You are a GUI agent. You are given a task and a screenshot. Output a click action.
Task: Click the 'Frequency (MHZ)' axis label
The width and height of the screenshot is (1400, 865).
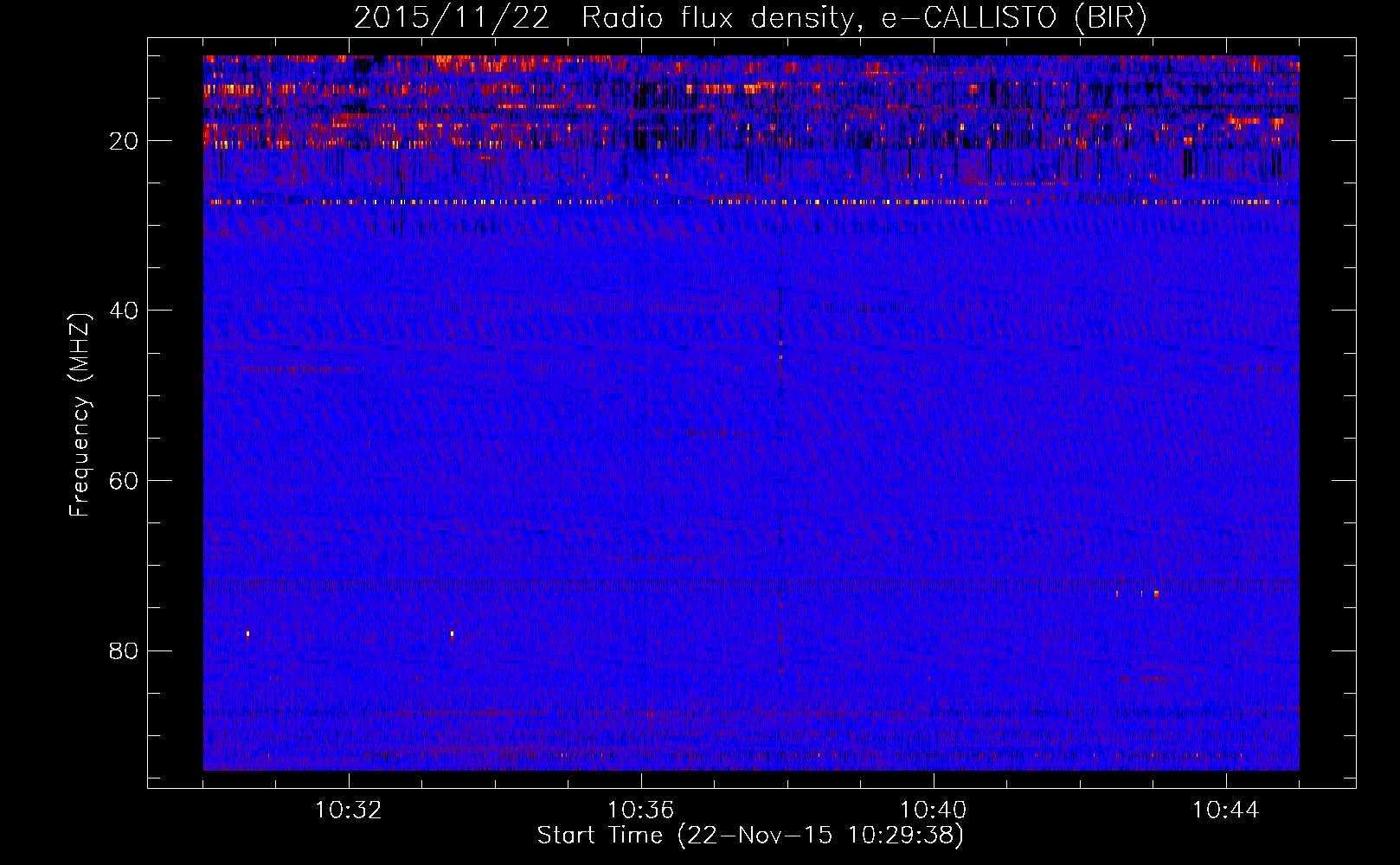click(x=80, y=415)
